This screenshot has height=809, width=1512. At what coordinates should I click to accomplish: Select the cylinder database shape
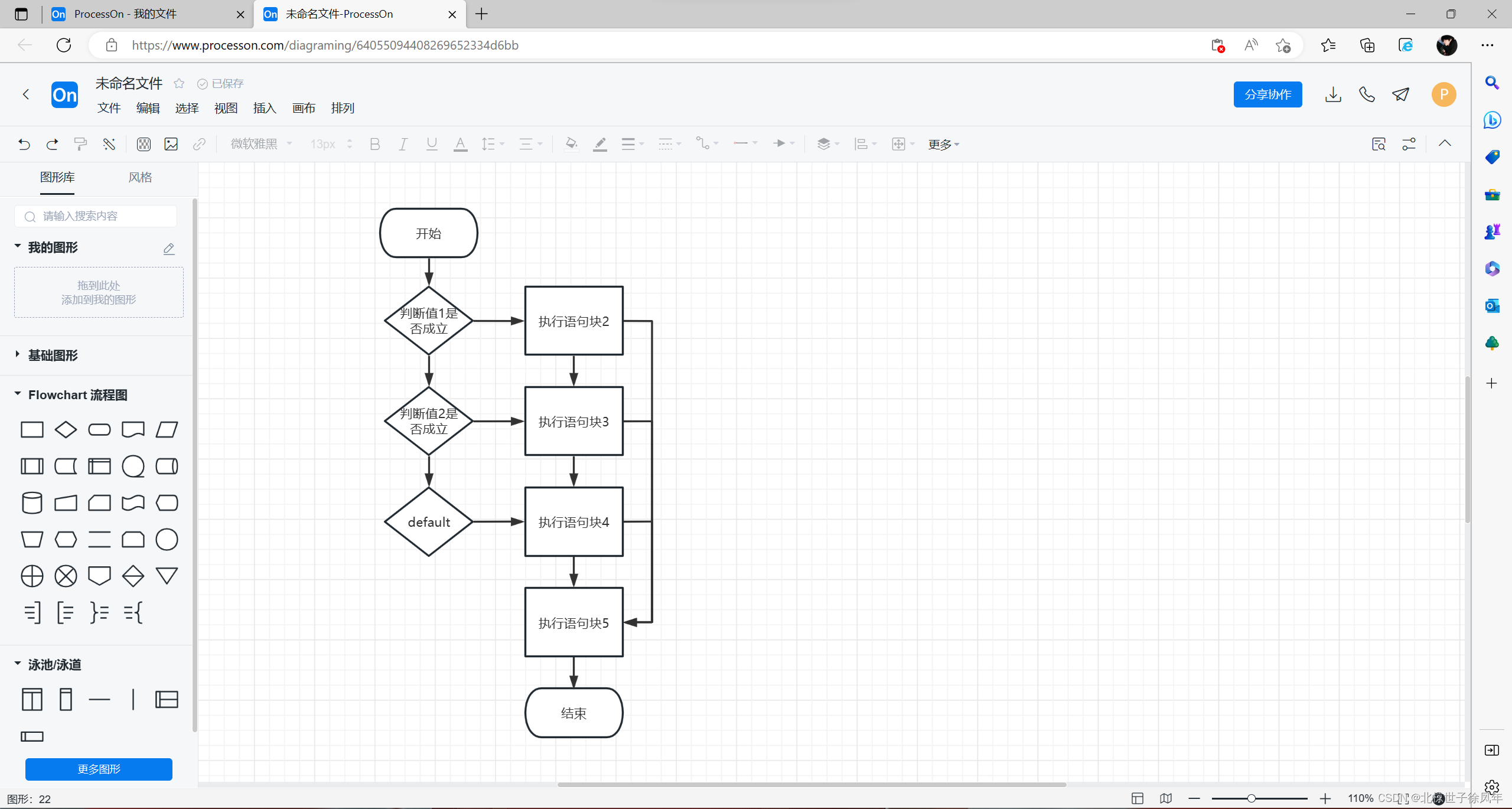(32, 503)
